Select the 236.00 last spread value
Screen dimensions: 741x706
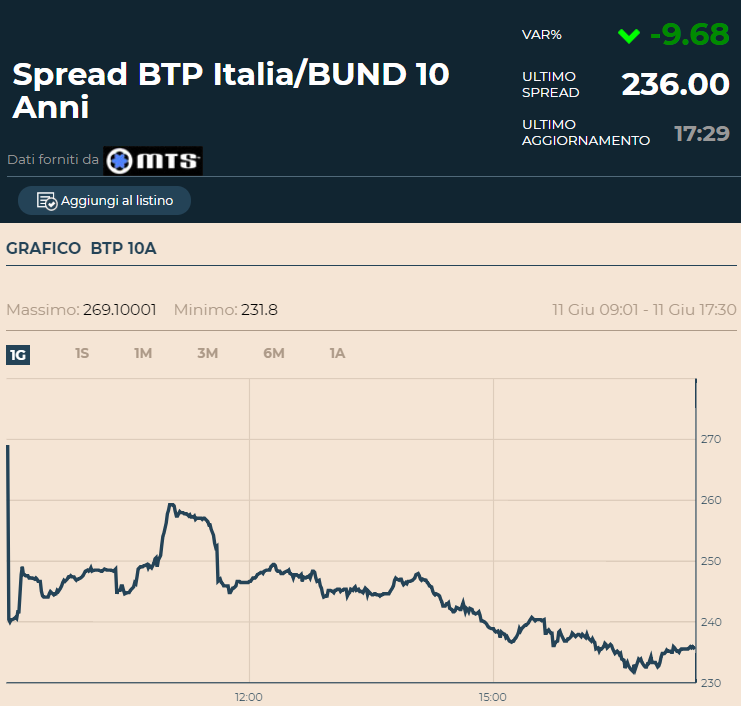[x=675, y=85]
